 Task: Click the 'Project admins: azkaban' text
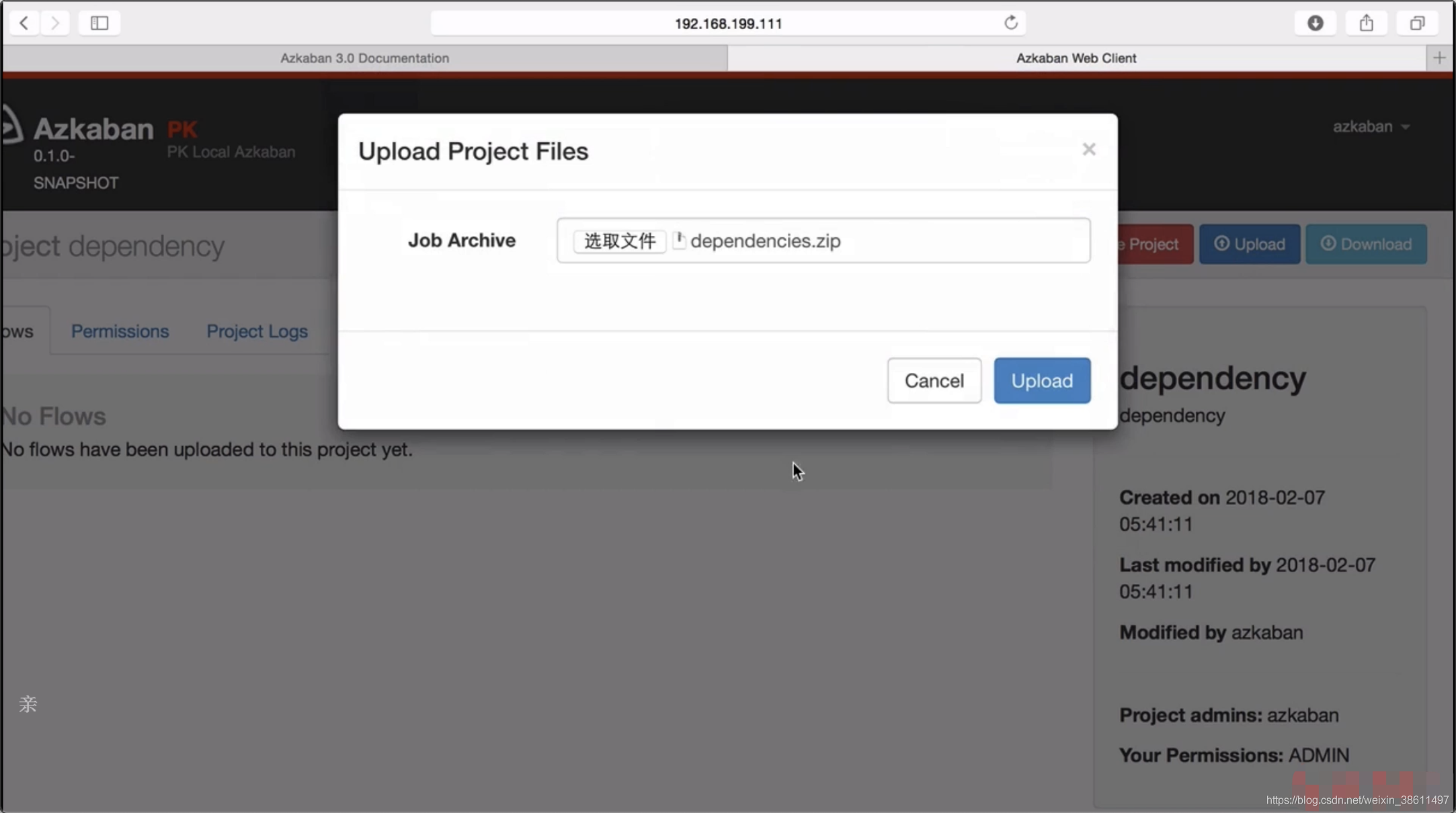tap(1229, 715)
